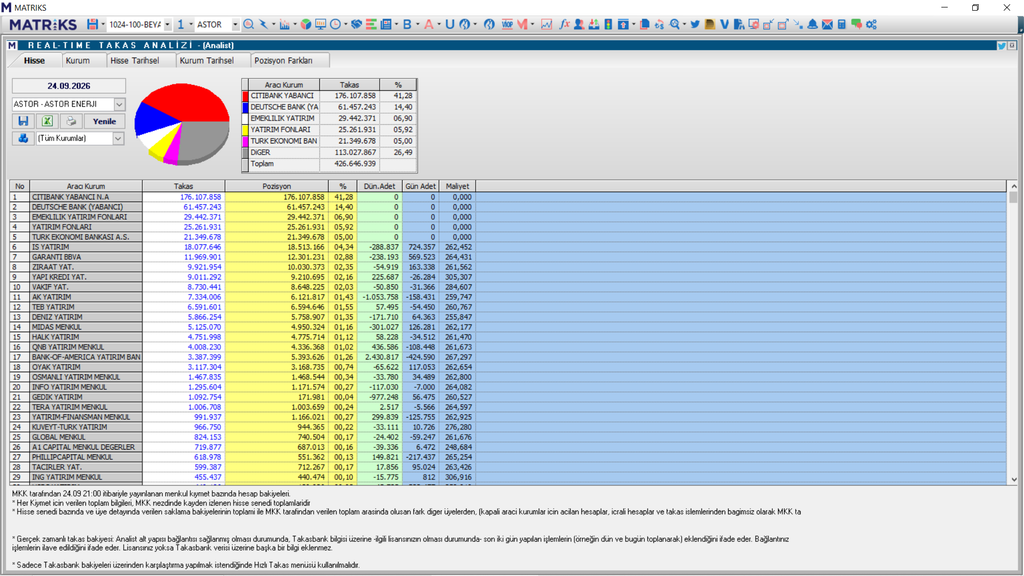Click the Maliyet column header
Image resolution: width=1024 pixels, height=576 pixels.
(458, 186)
